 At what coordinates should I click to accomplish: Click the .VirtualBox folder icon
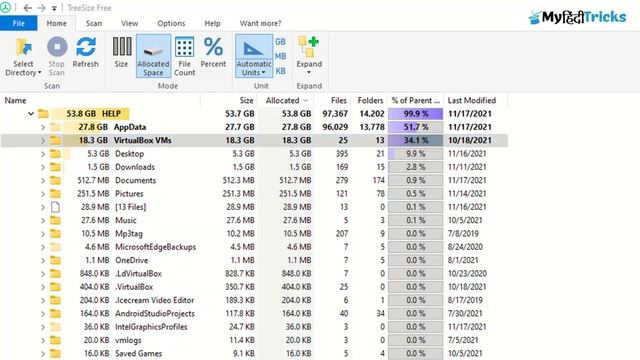[56, 287]
